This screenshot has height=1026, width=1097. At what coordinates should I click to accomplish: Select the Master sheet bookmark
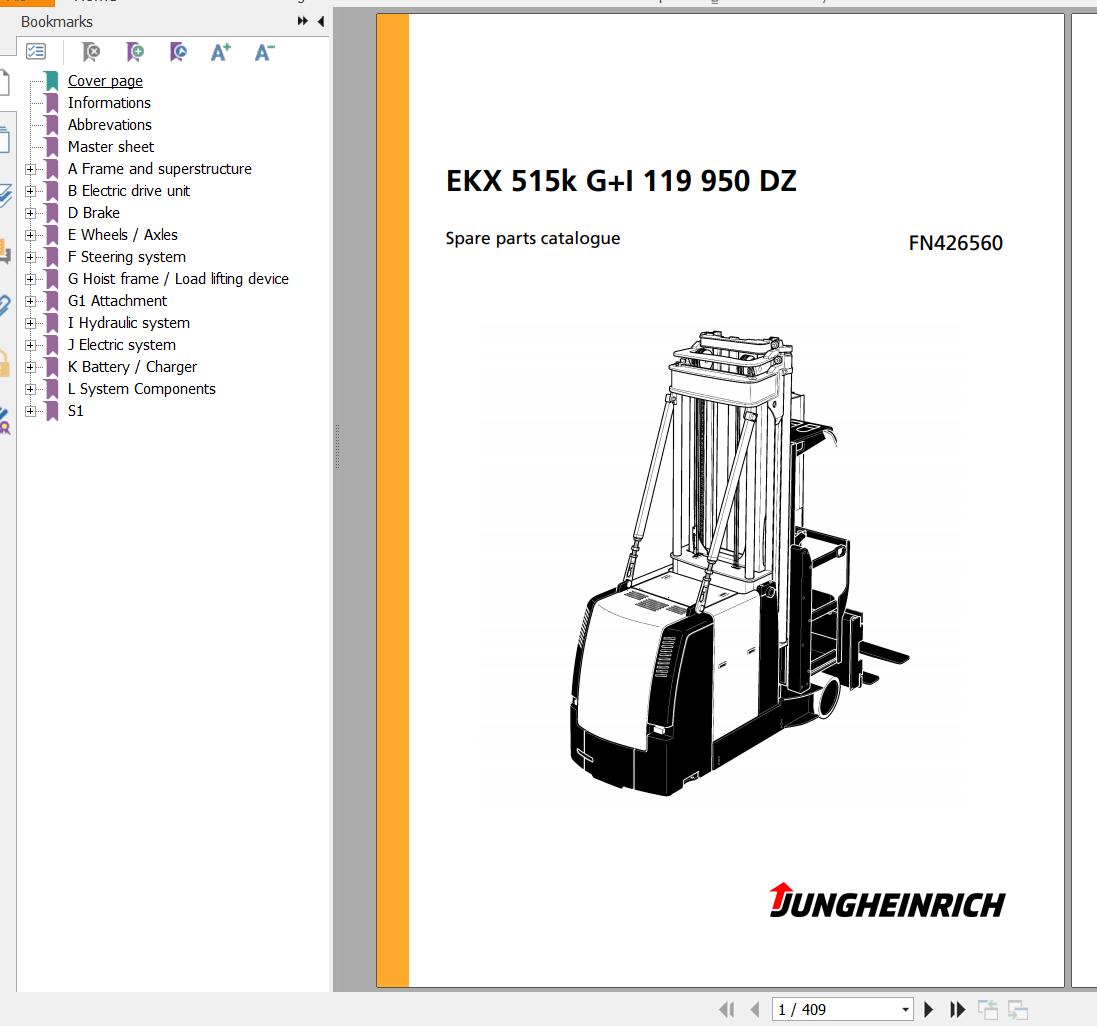tap(111, 147)
